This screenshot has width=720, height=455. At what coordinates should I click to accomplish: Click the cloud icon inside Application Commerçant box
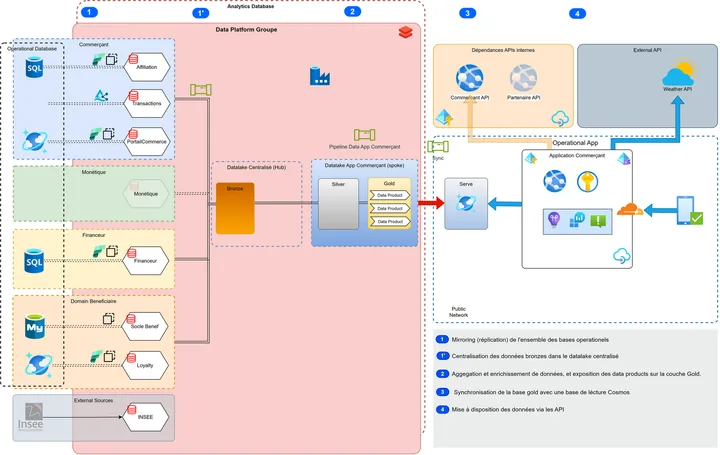click(622, 255)
